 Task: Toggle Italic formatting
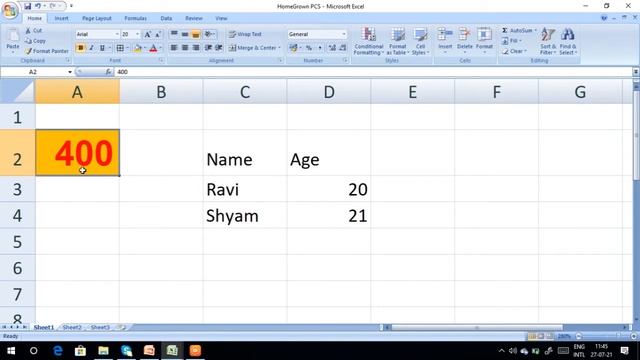pyautogui.click(x=91, y=48)
